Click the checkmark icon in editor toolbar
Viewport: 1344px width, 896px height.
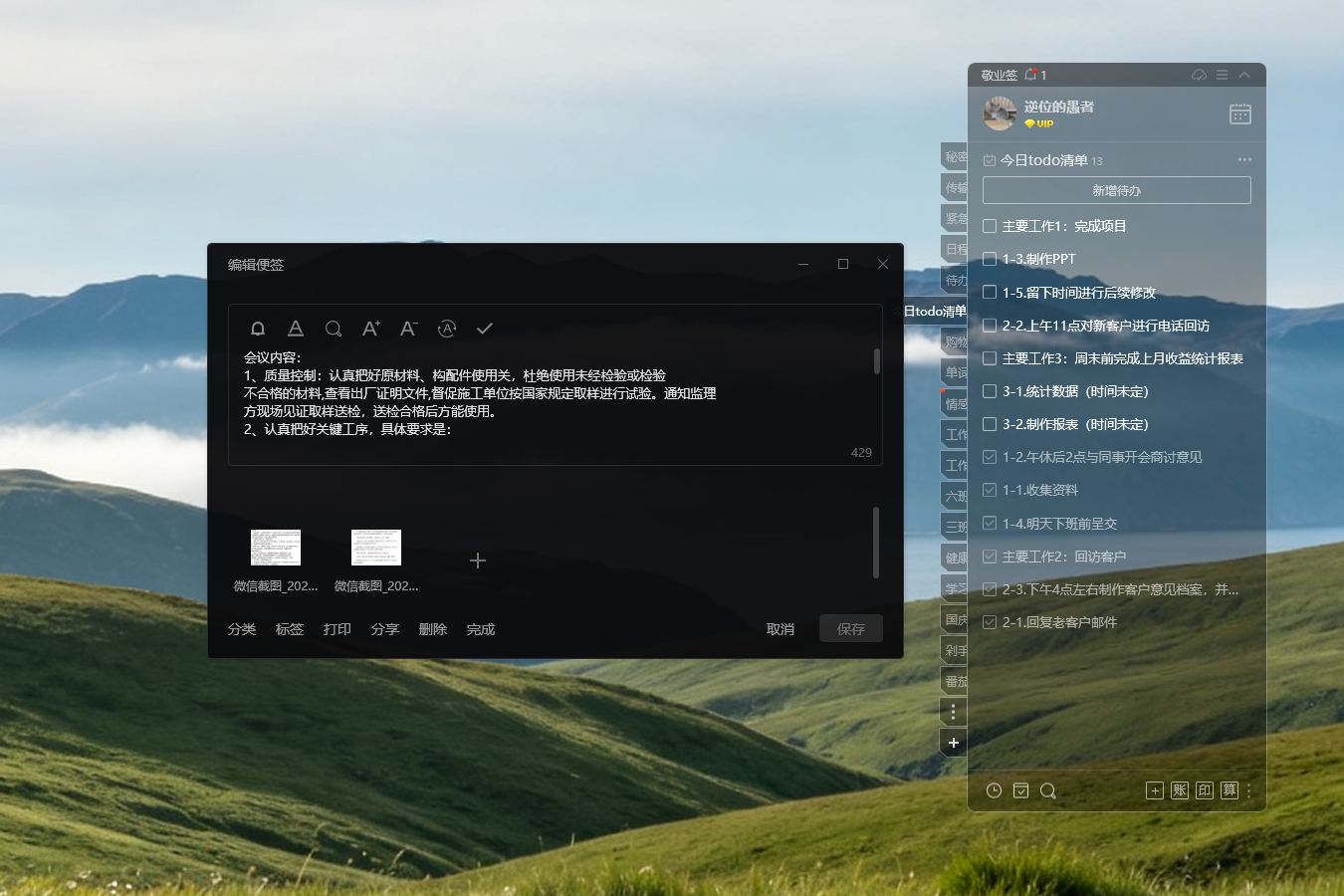pos(485,329)
